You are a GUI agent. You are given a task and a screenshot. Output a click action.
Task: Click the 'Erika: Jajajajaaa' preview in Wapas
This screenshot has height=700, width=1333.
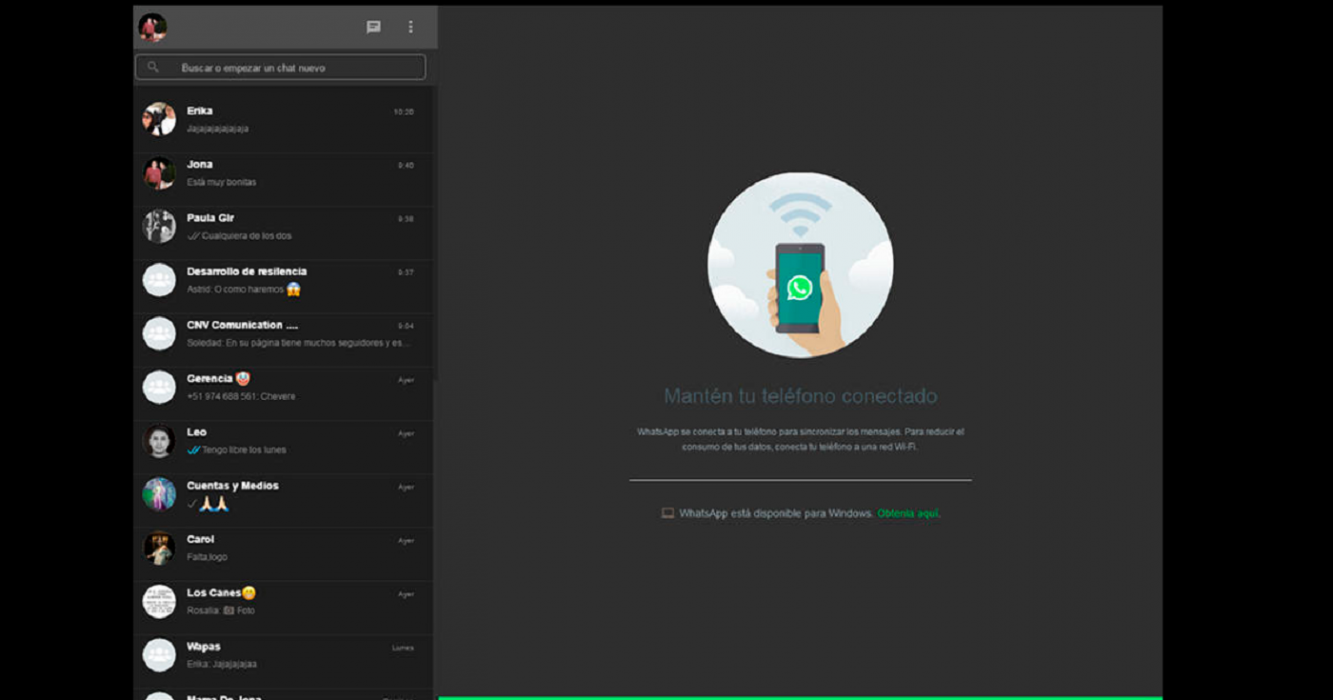pos(222,664)
